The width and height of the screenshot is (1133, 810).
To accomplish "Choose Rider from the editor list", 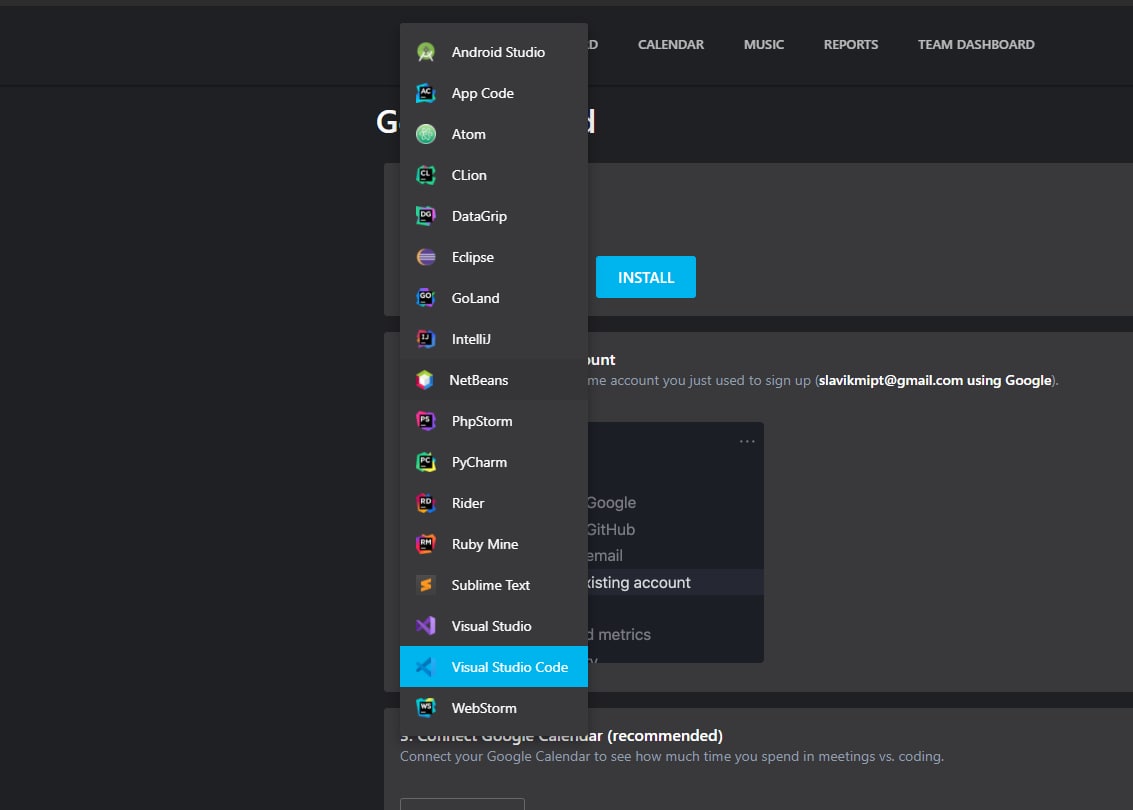I will 494,503.
